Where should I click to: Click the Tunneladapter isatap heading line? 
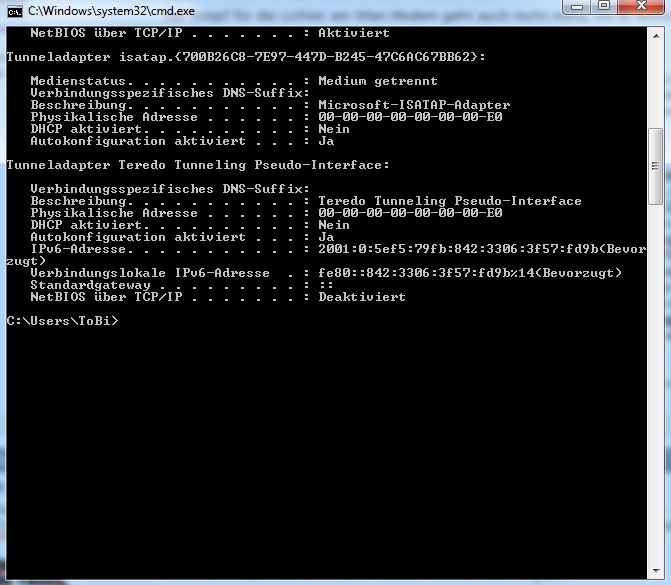pyautogui.click(x=246, y=57)
